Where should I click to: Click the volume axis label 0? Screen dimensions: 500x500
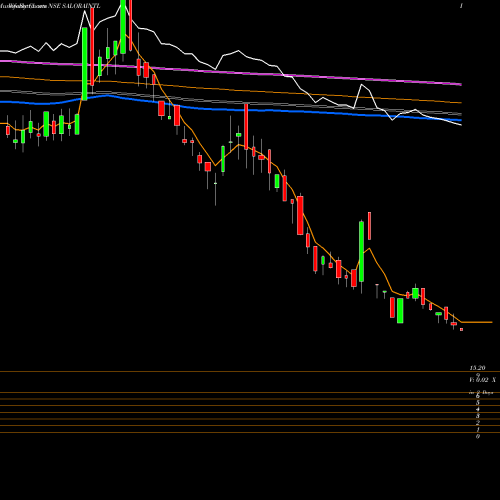pos(478,436)
